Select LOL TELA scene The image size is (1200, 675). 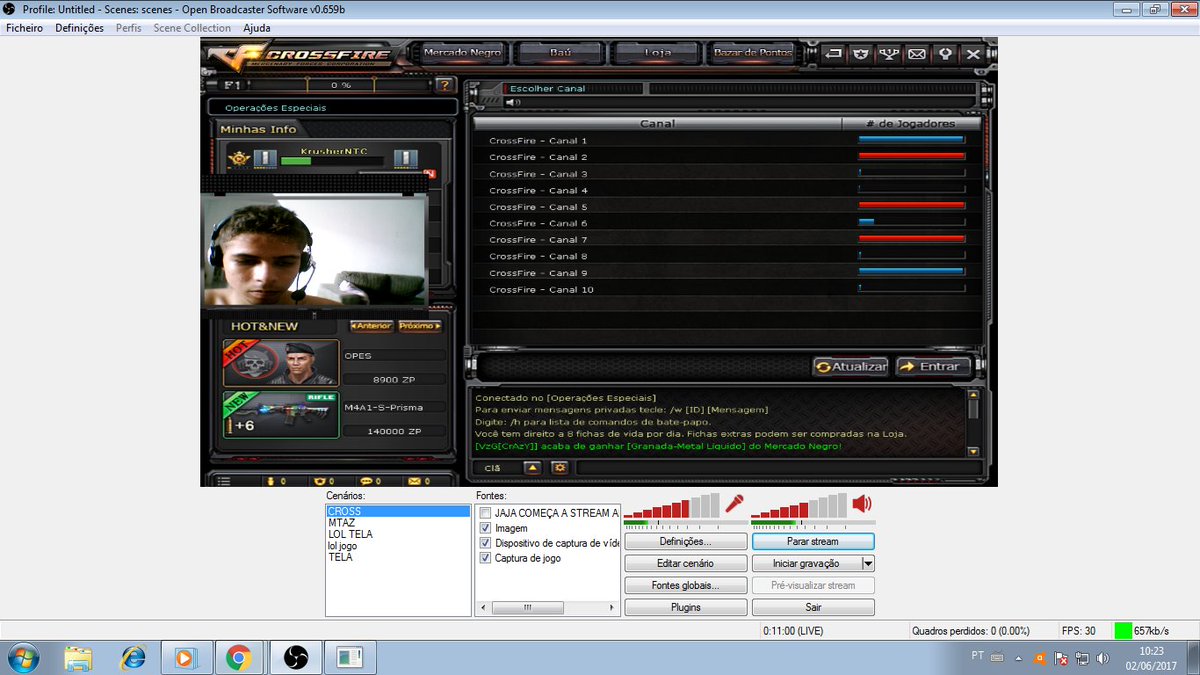398,534
